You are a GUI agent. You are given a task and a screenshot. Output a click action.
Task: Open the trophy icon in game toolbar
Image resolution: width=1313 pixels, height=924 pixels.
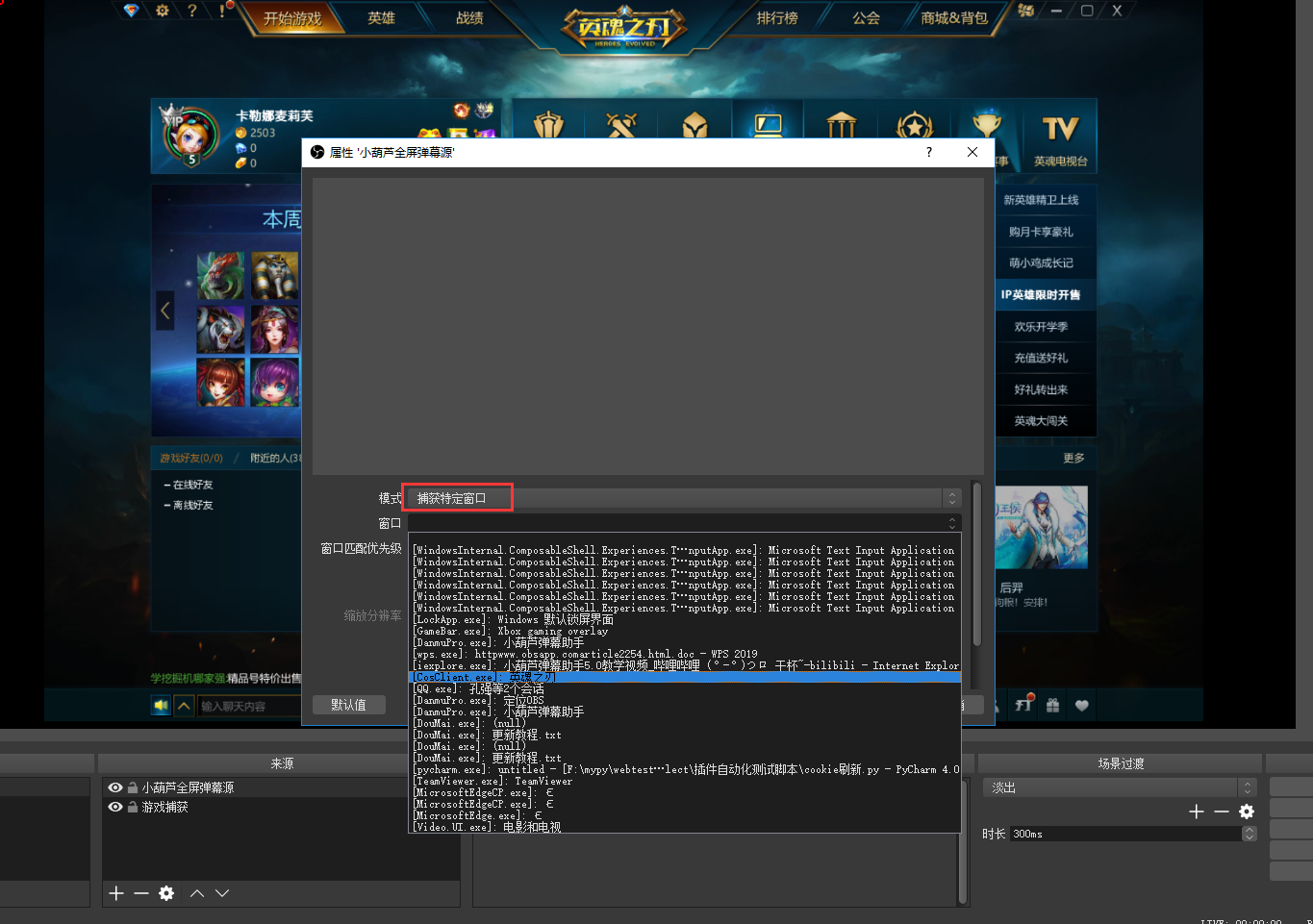(x=987, y=125)
